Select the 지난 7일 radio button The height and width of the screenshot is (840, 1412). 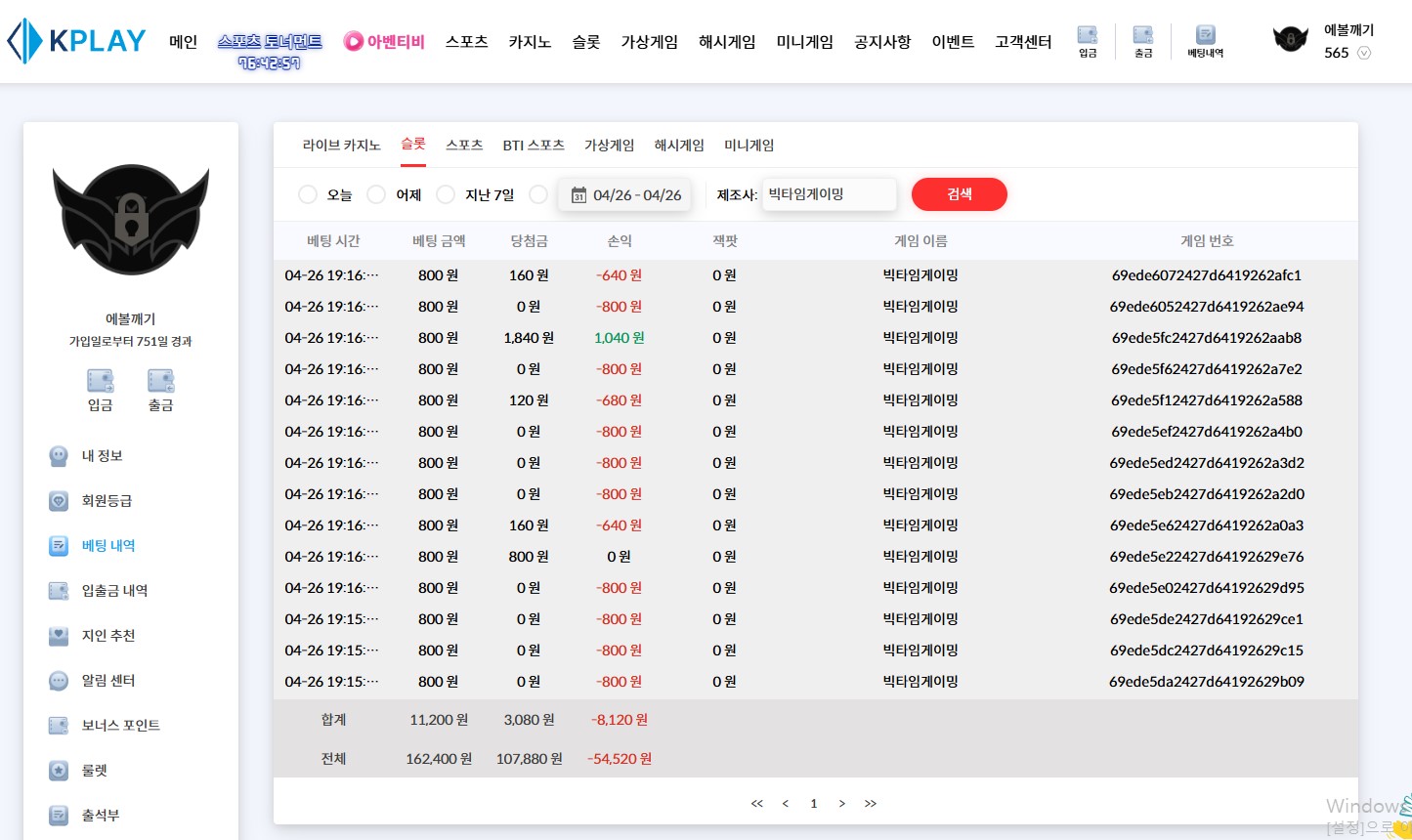click(446, 194)
